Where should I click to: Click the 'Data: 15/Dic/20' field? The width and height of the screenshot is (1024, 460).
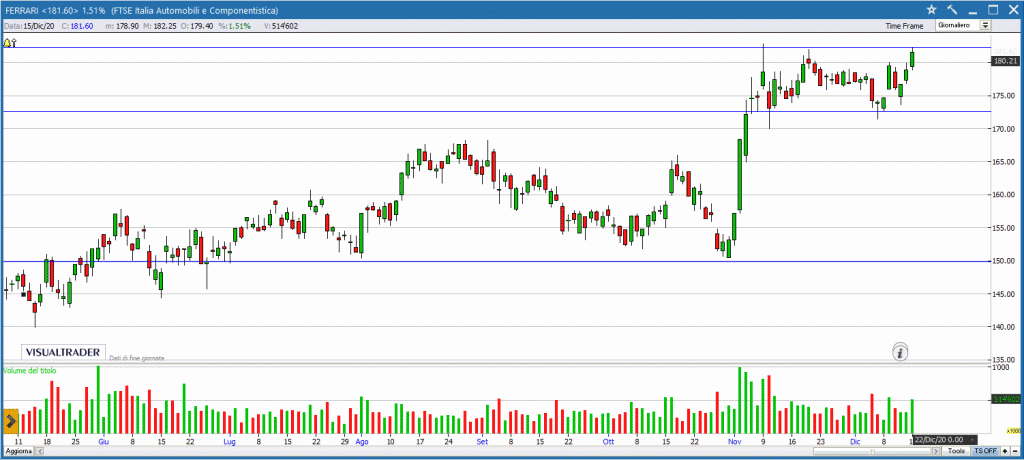click(x=29, y=26)
